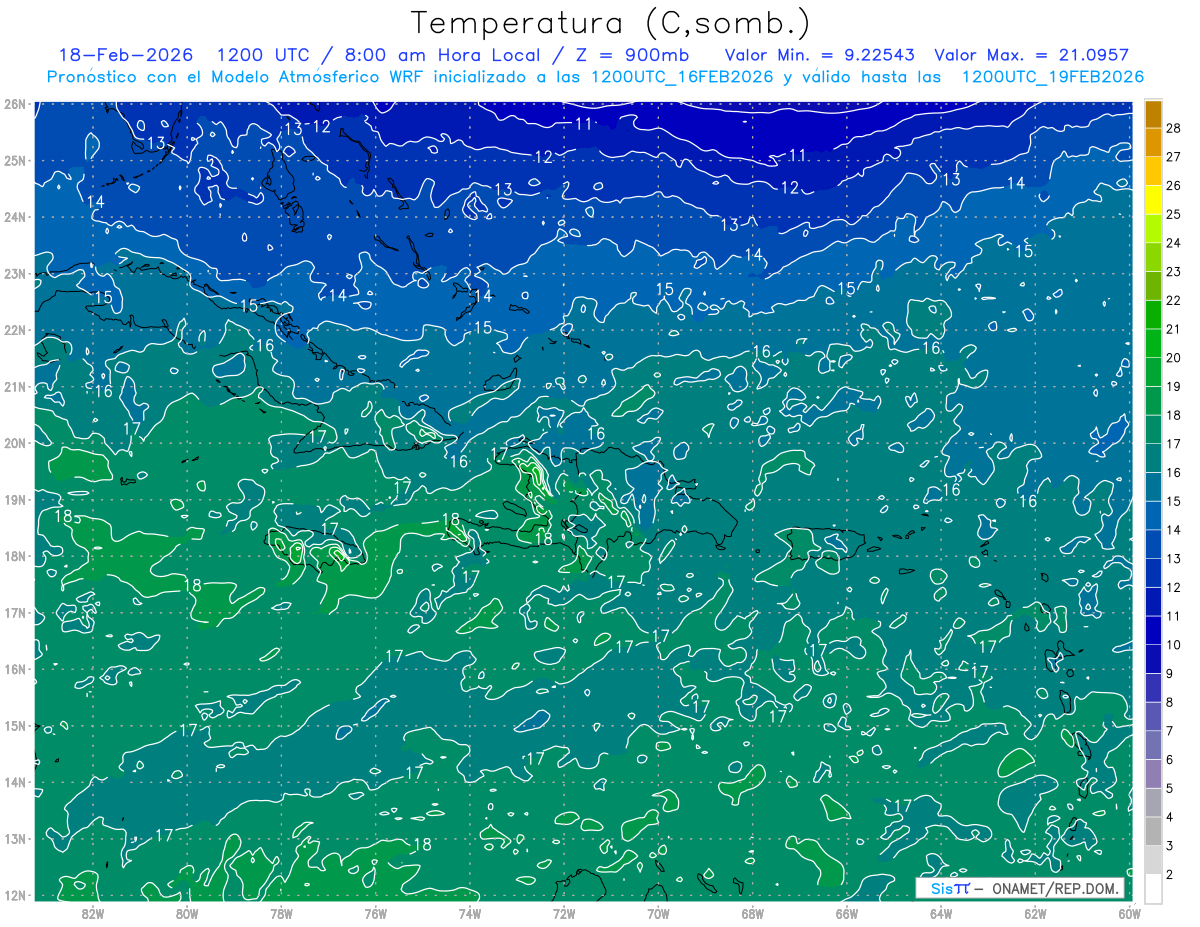The height and width of the screenshot is (927, 1200).
Task: Click the color bar label "25"
Action: point(1174,214)
